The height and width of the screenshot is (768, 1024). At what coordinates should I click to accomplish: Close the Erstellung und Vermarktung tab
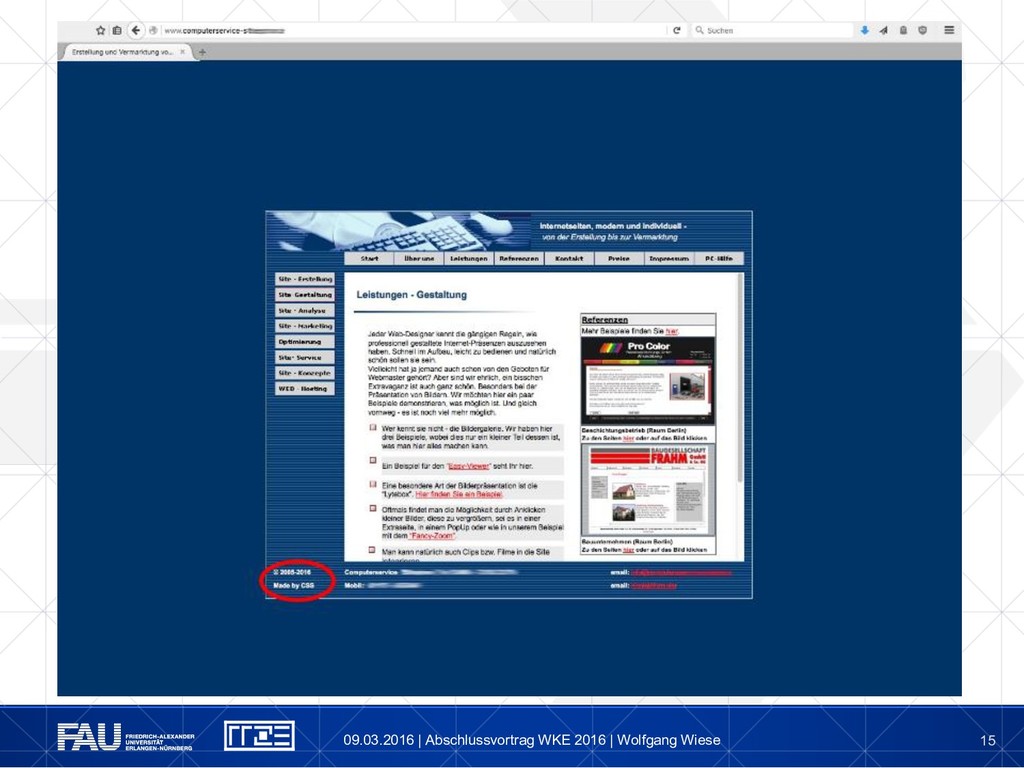pos(183,52)
